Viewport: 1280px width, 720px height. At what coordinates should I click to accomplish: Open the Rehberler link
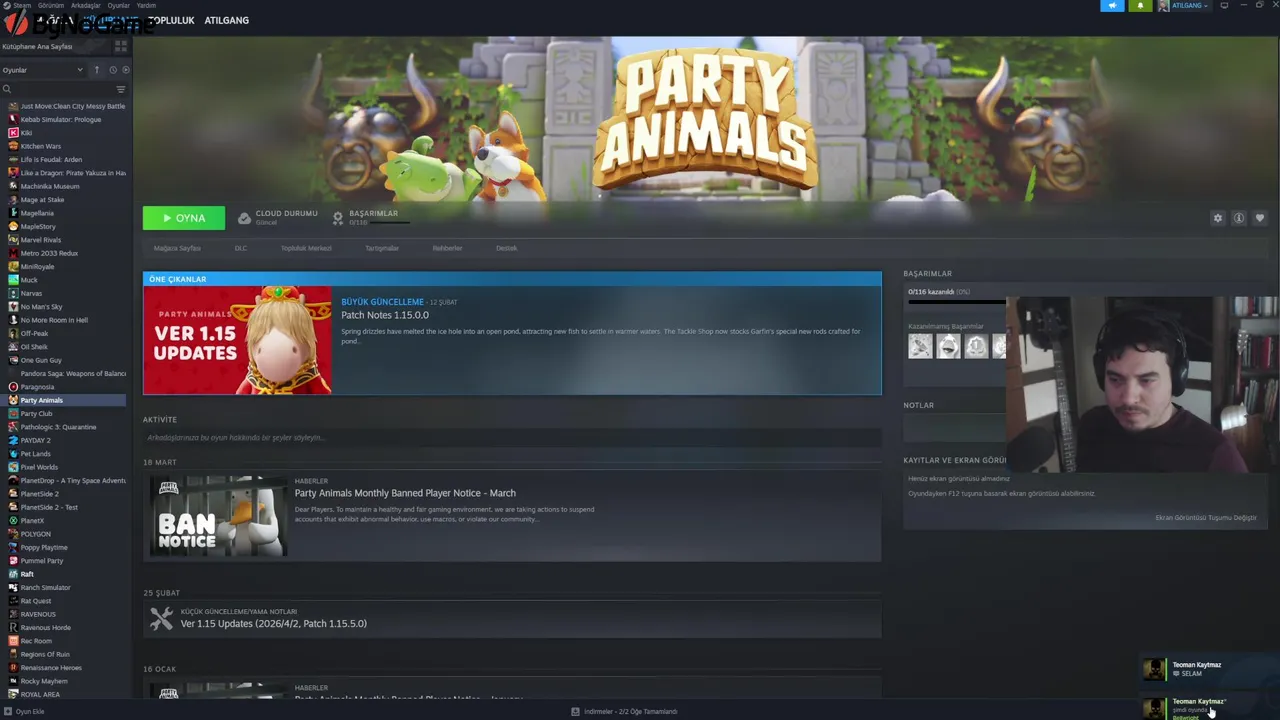pos(447,248)
